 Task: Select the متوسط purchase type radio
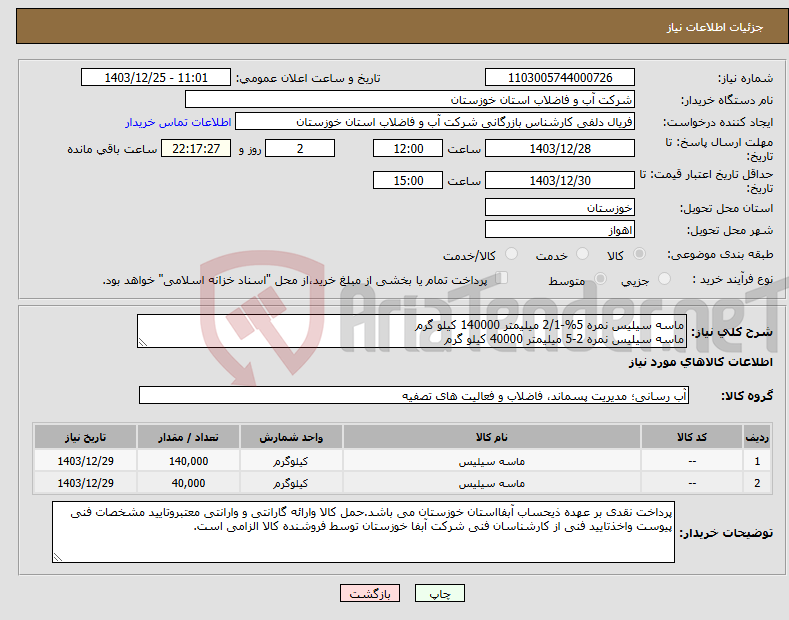(600, 279)
